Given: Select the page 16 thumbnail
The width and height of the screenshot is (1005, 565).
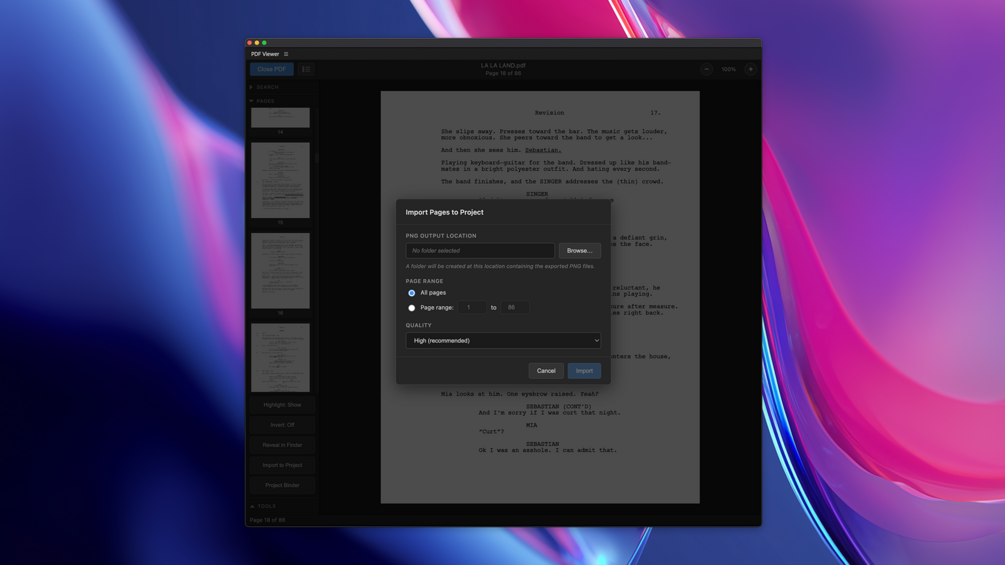Looking at the screenshot, I should click(280, 271).
